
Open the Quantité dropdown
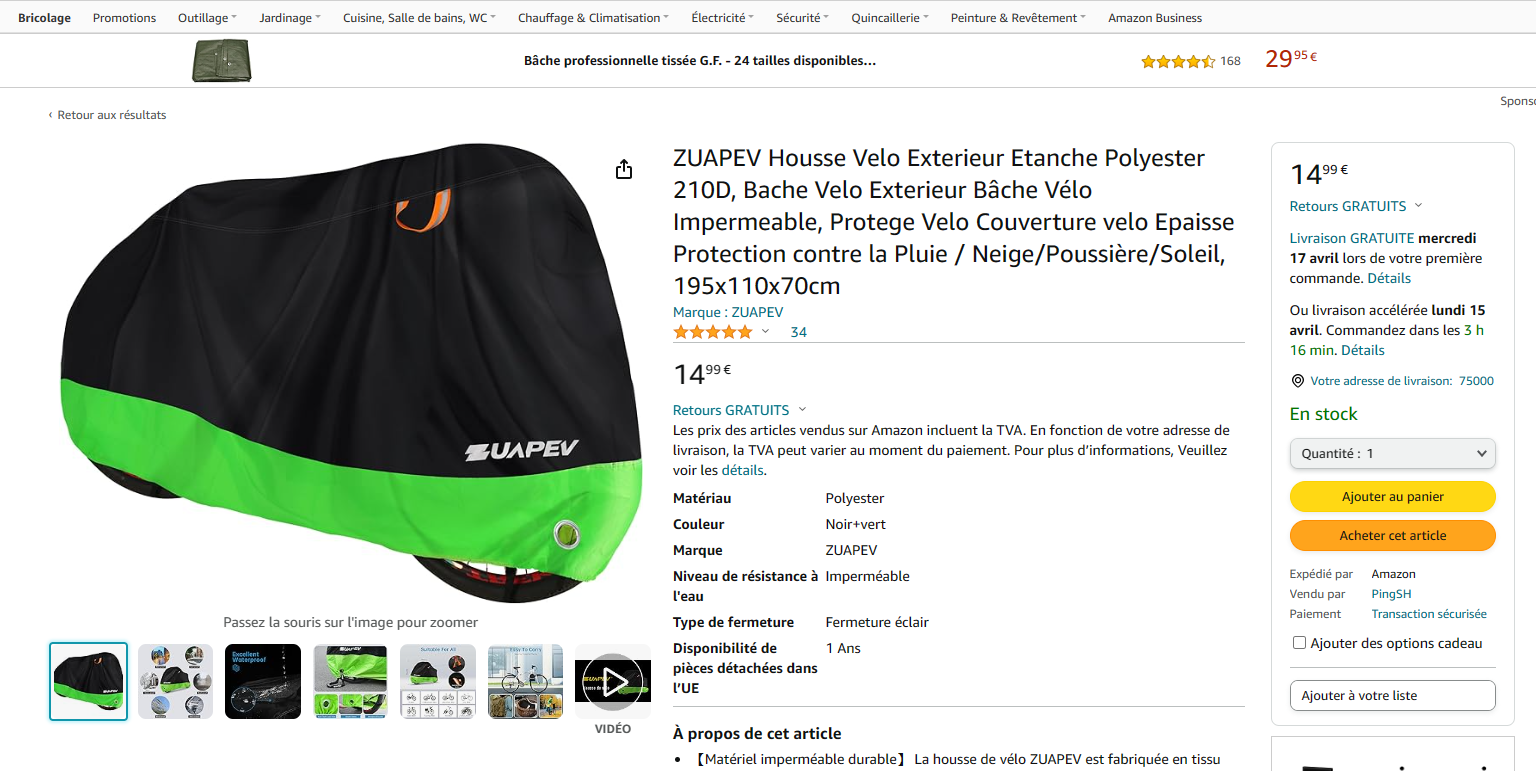(1393, 453)
